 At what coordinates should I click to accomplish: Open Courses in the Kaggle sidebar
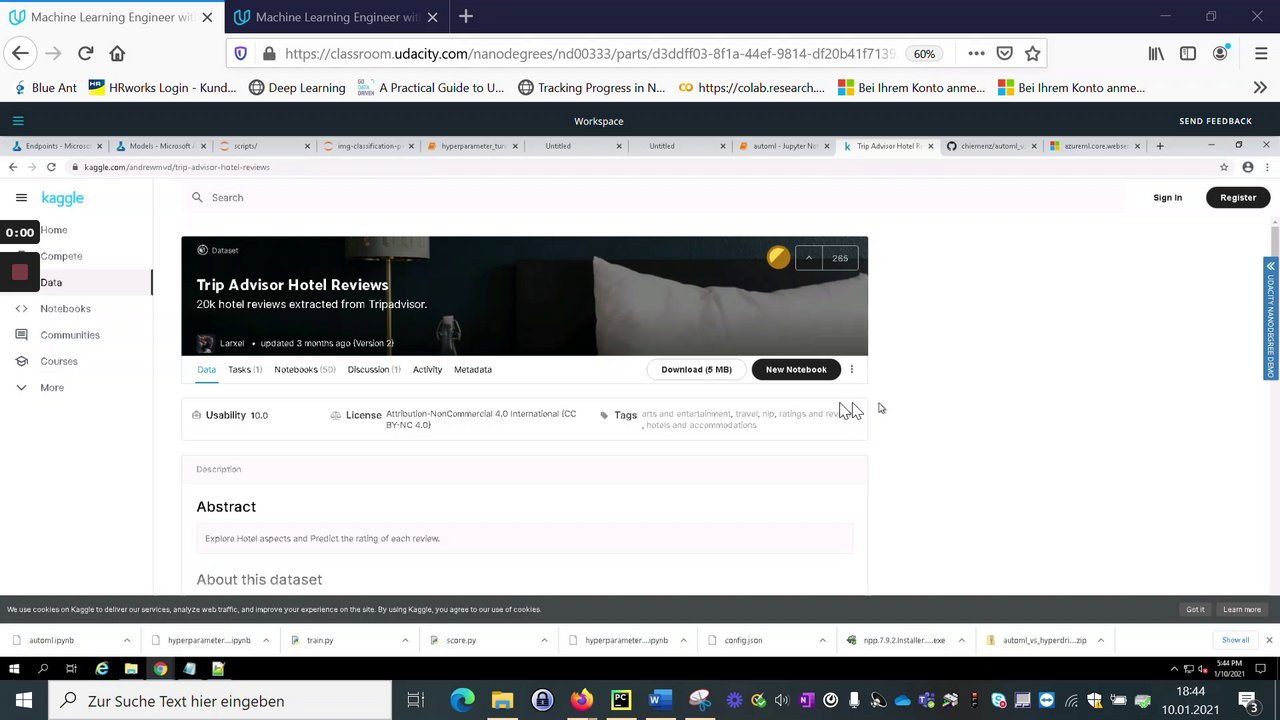tap(59, 361)
